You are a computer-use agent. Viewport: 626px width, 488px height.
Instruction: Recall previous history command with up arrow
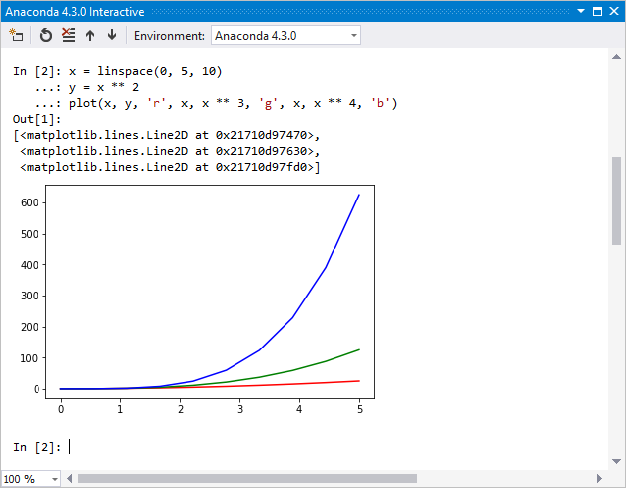tap(90, 35)
